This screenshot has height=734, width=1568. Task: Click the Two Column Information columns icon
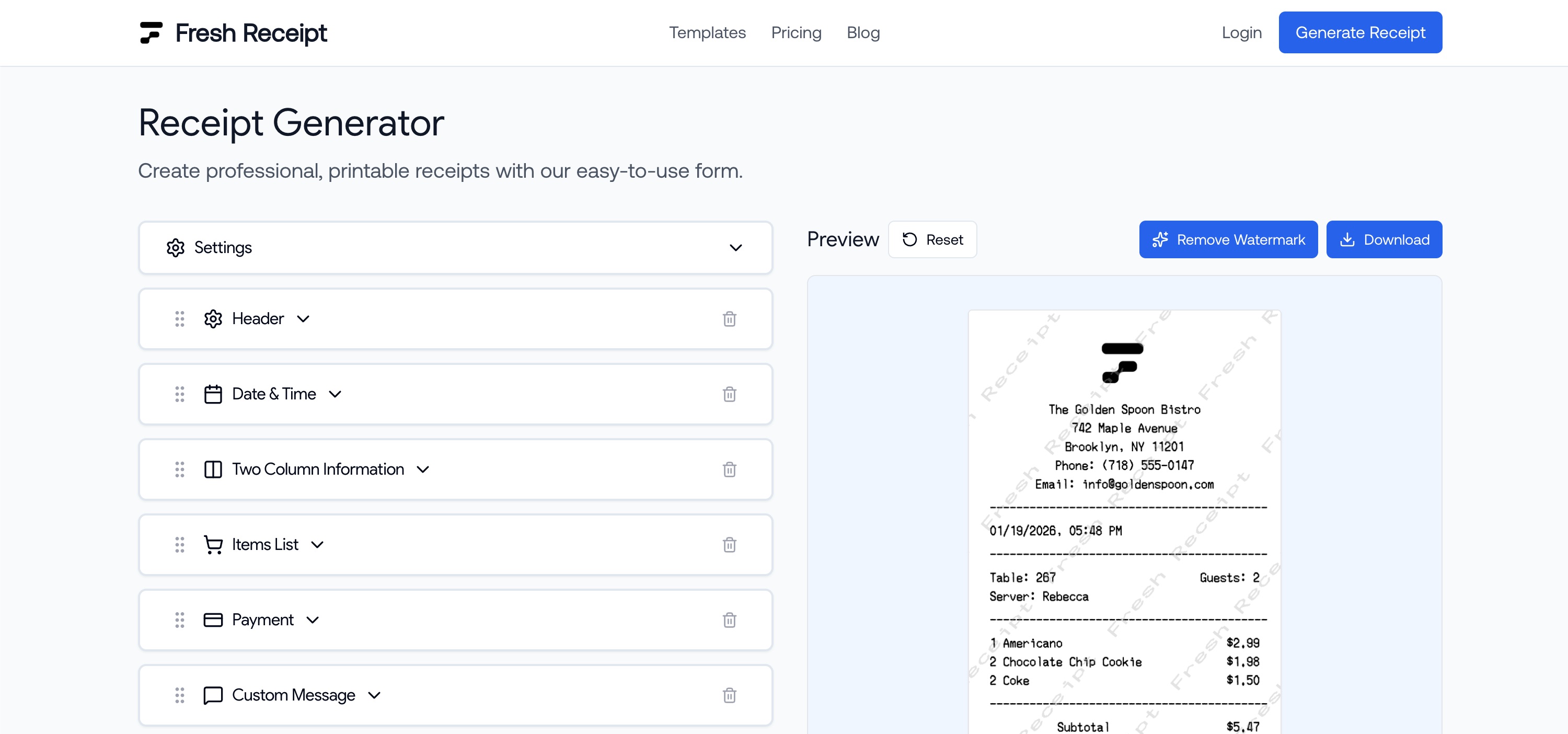[213, 469]
